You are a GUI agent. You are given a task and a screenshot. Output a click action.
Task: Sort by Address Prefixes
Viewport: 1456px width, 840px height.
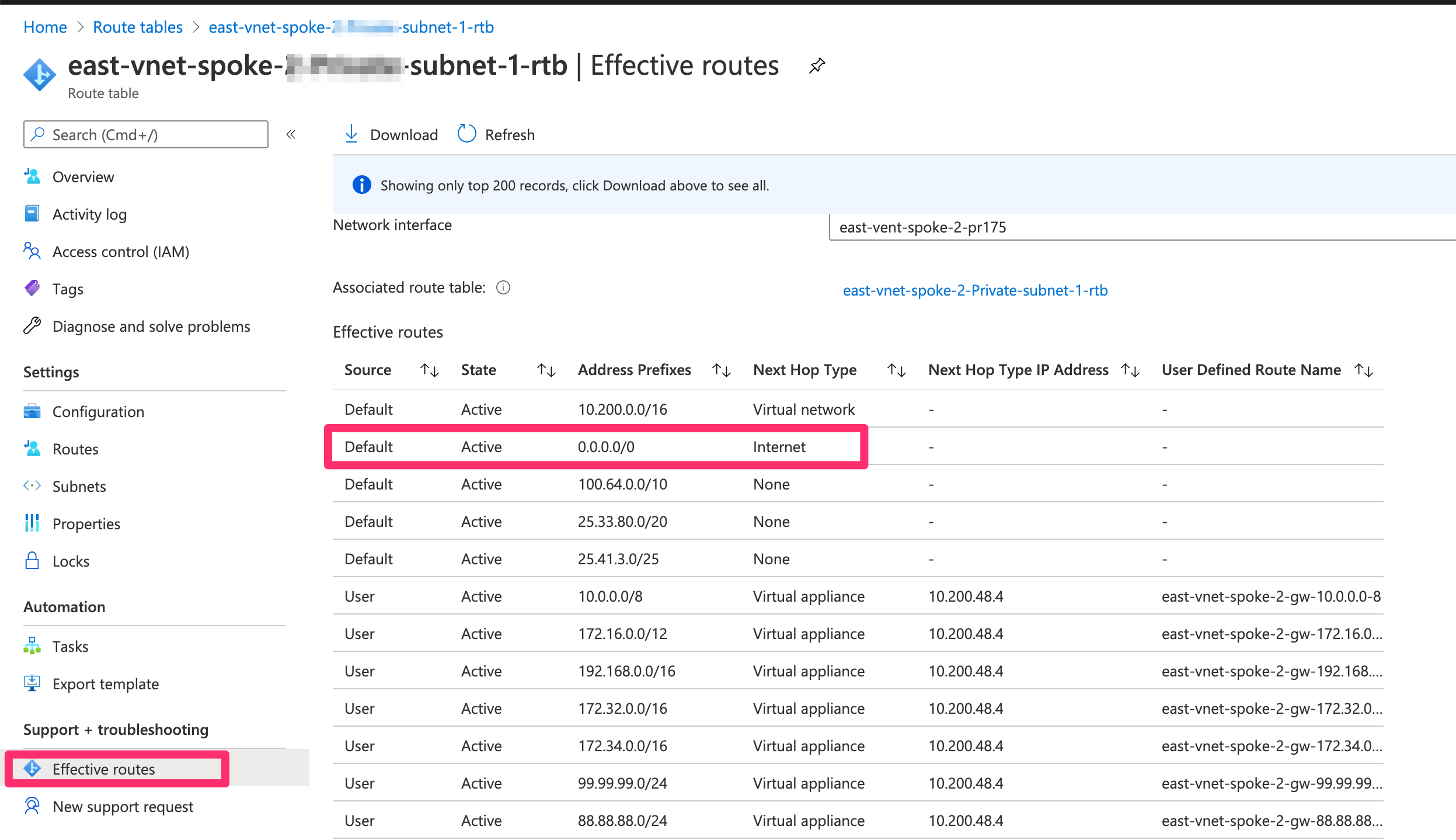[722, 370]
